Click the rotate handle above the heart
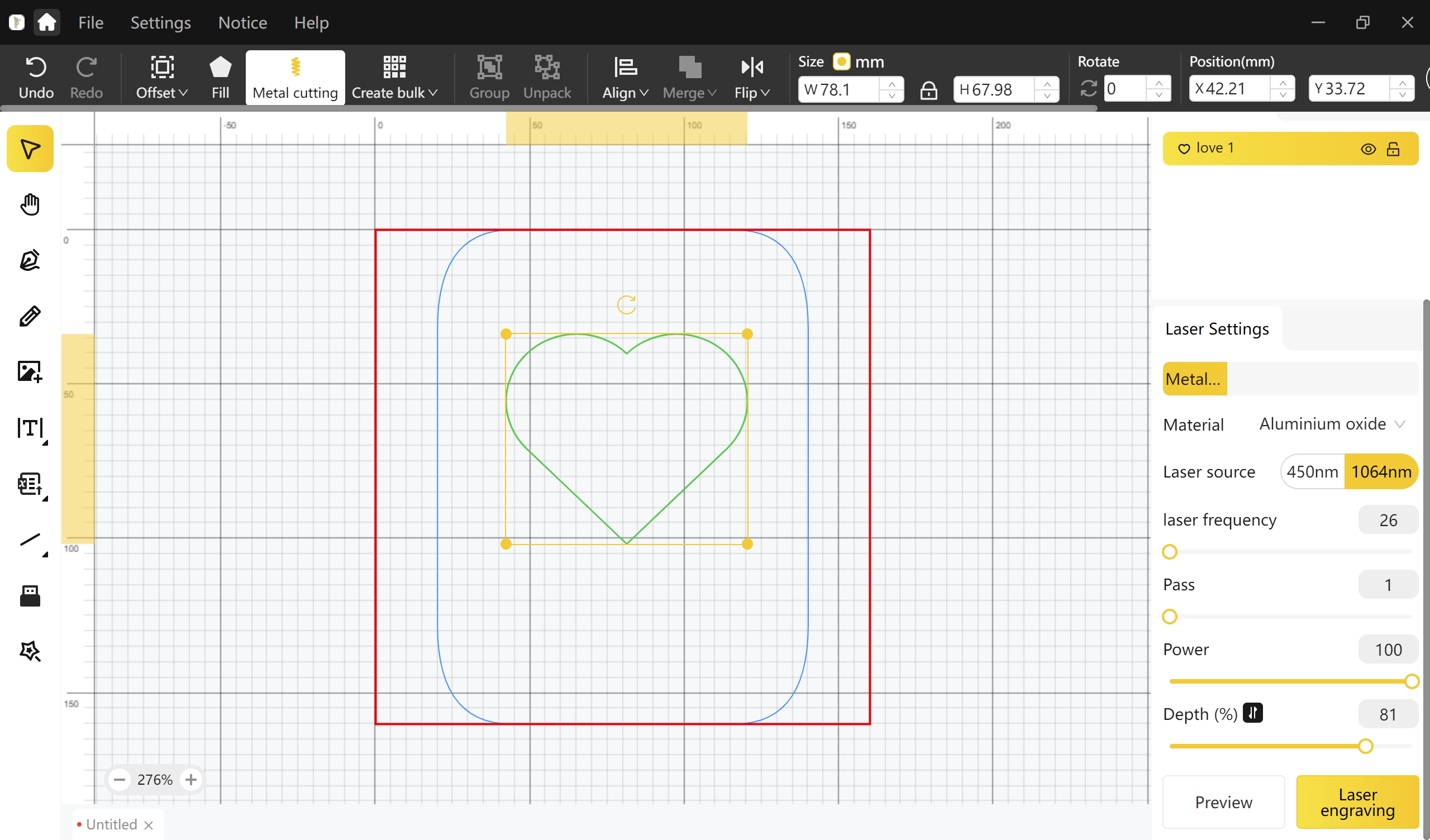 (627, 305)
